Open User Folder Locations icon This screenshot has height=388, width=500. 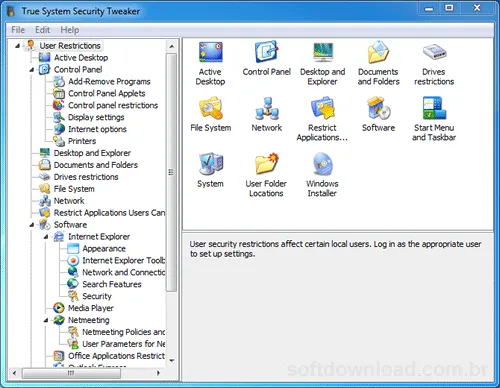pyautogui.click(x=266, y=164)
